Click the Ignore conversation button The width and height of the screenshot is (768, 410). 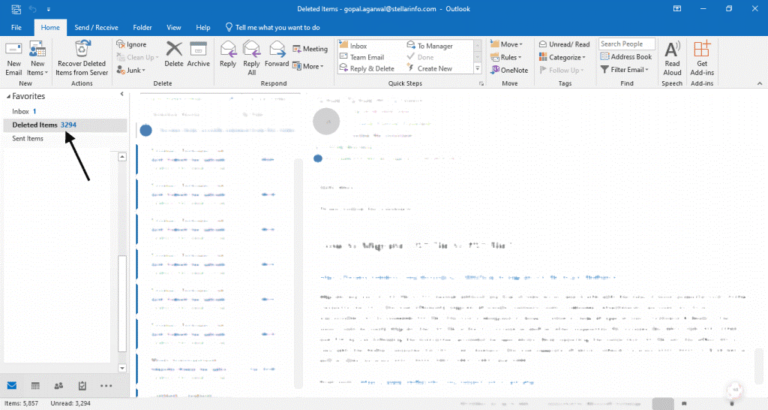[132, 44]
